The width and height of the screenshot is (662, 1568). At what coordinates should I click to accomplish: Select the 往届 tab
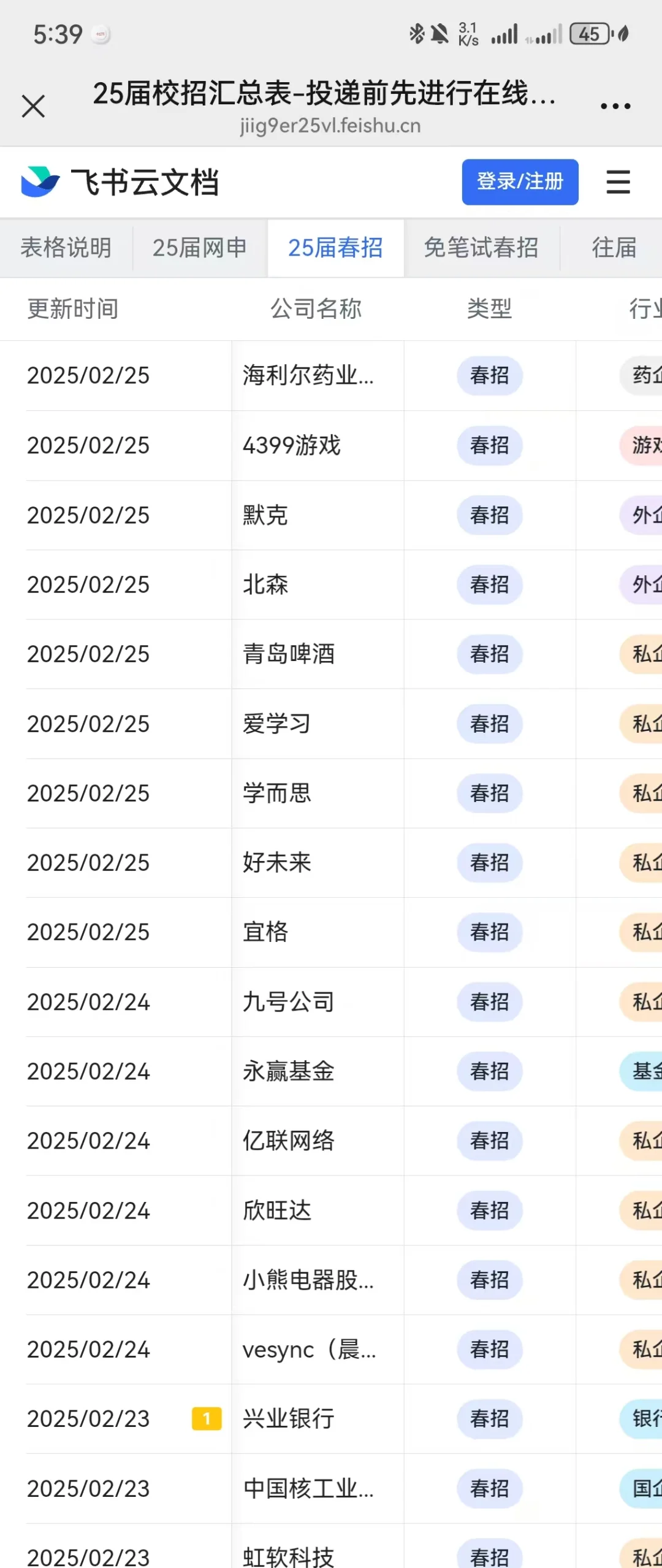pyautogui.click(x=614, y=248)
